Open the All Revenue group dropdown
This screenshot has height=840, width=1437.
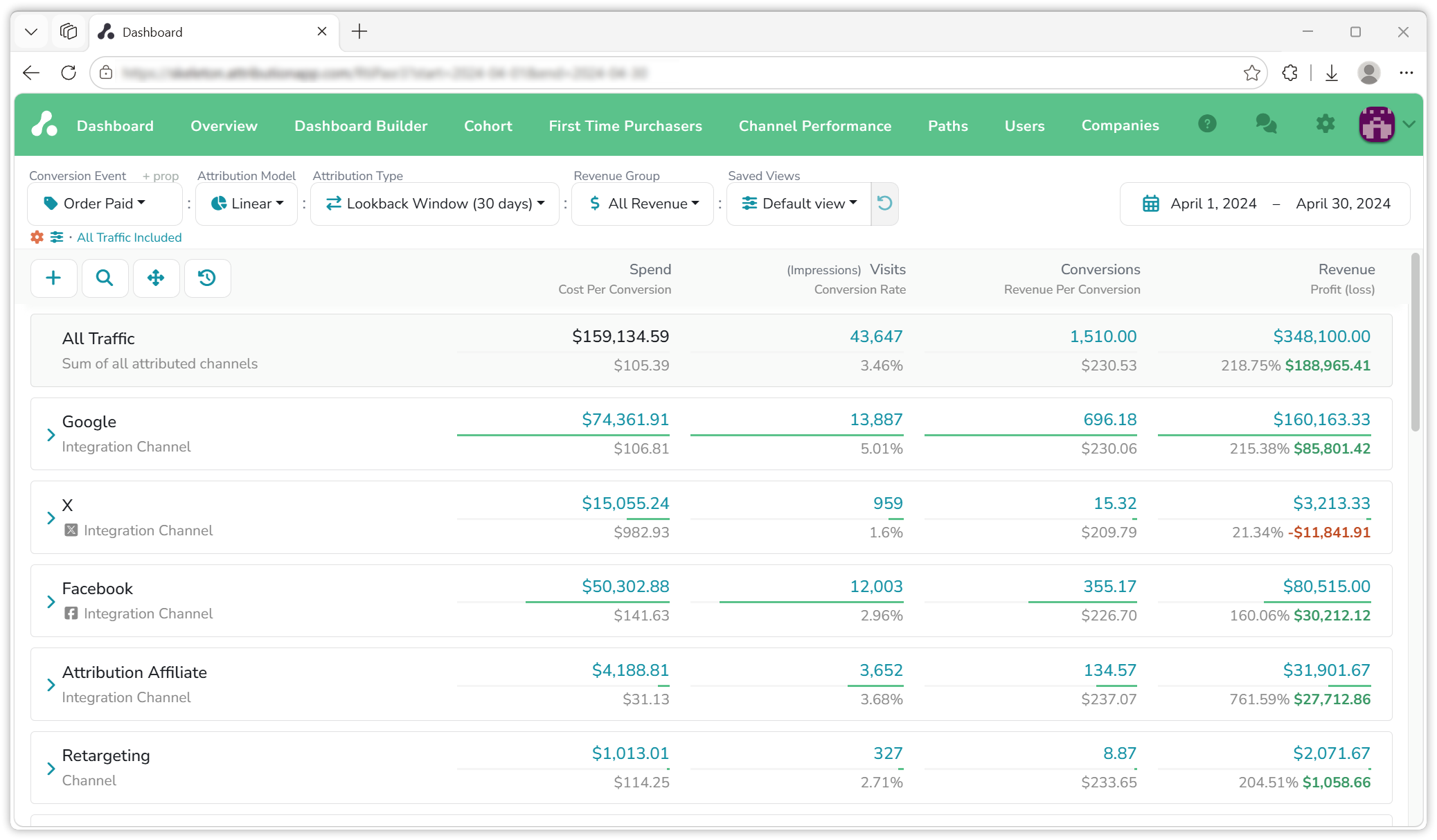(643, 204)
